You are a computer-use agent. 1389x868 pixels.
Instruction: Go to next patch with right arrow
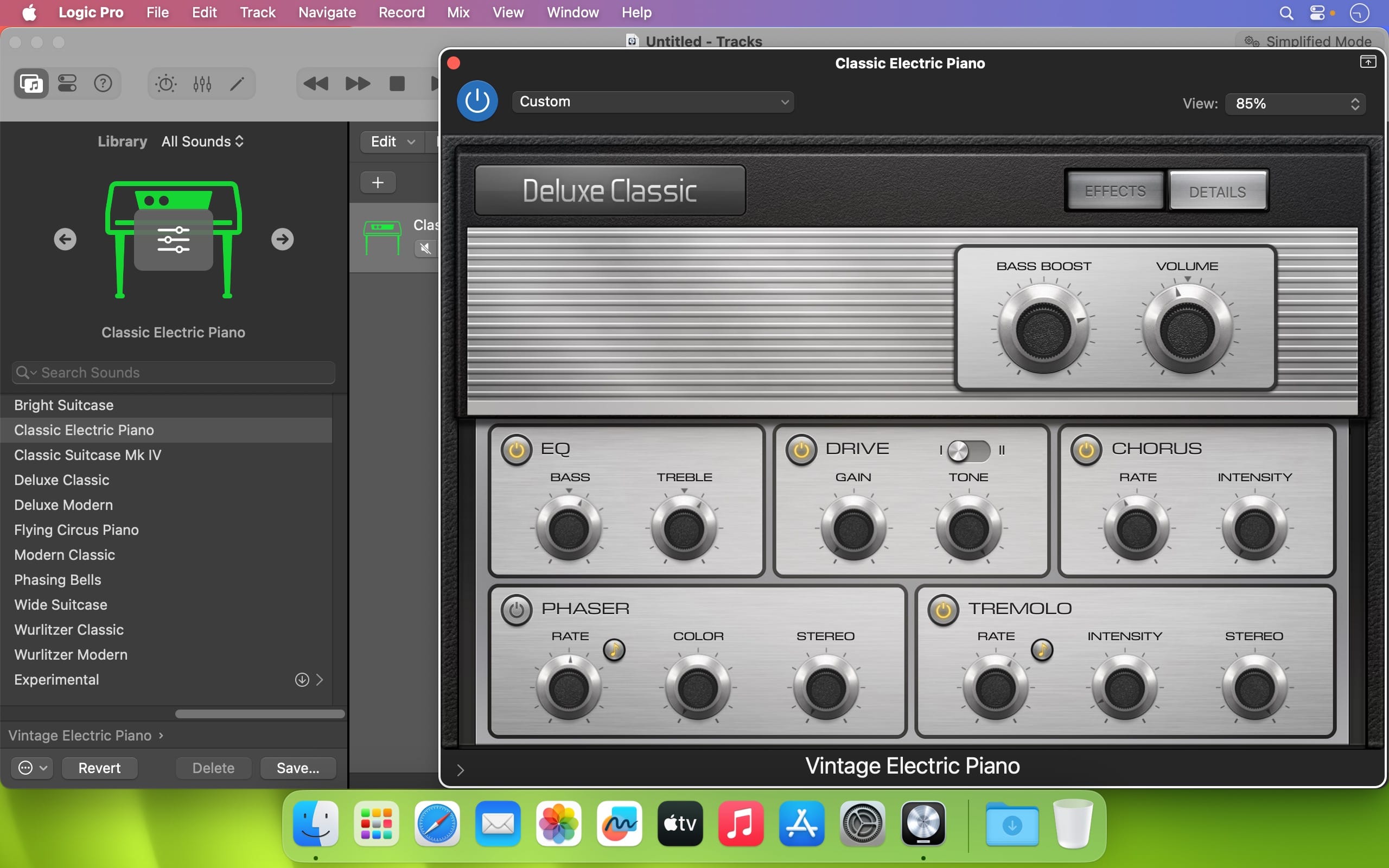tap(282, 239)
